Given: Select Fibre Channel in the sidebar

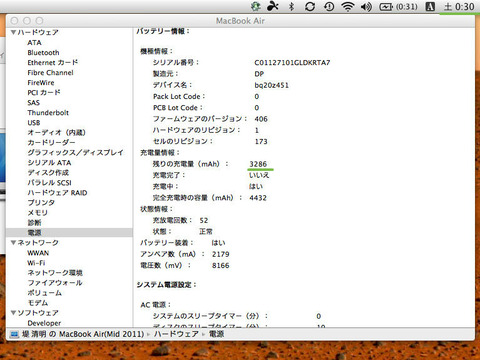Looking at the screenshot, I should [50, 73].
